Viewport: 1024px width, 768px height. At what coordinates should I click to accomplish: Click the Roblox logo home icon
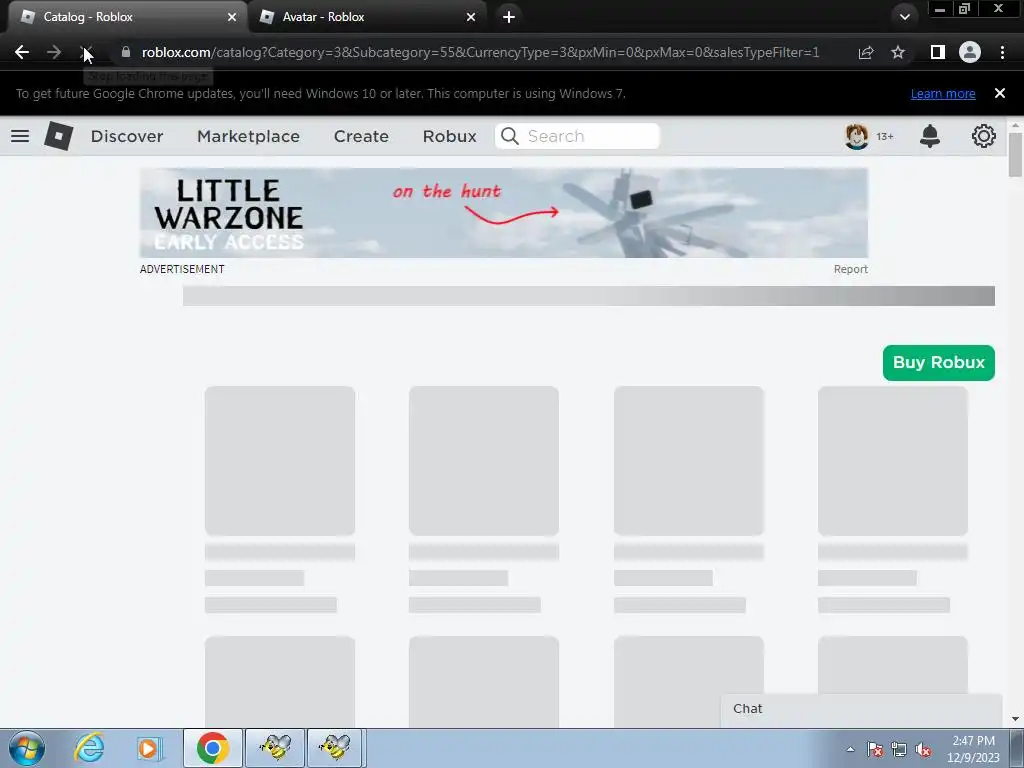click(59, 136)
